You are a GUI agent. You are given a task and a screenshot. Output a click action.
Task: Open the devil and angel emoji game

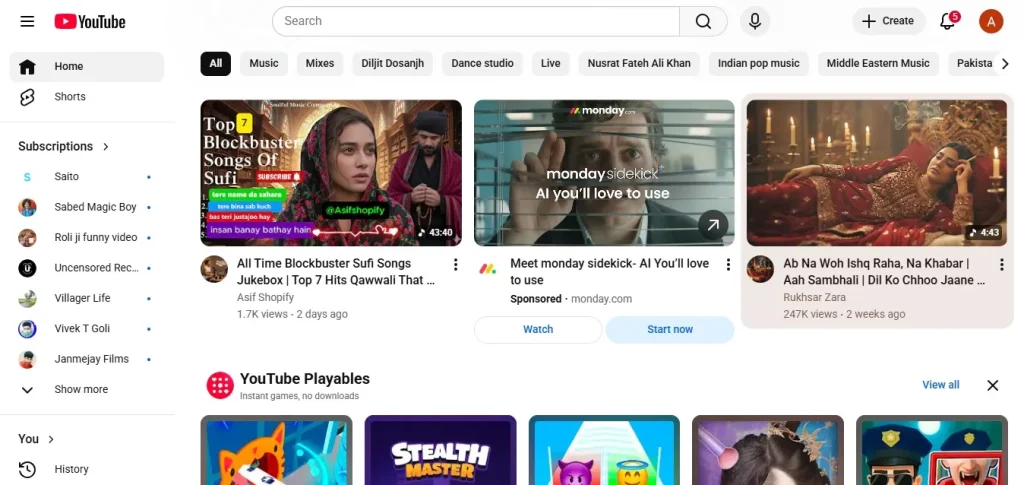click(604, 450)
